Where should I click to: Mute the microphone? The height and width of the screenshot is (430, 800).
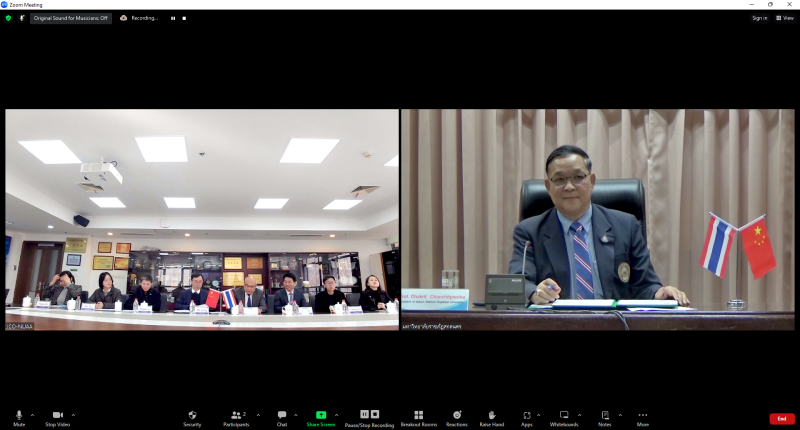18,416
